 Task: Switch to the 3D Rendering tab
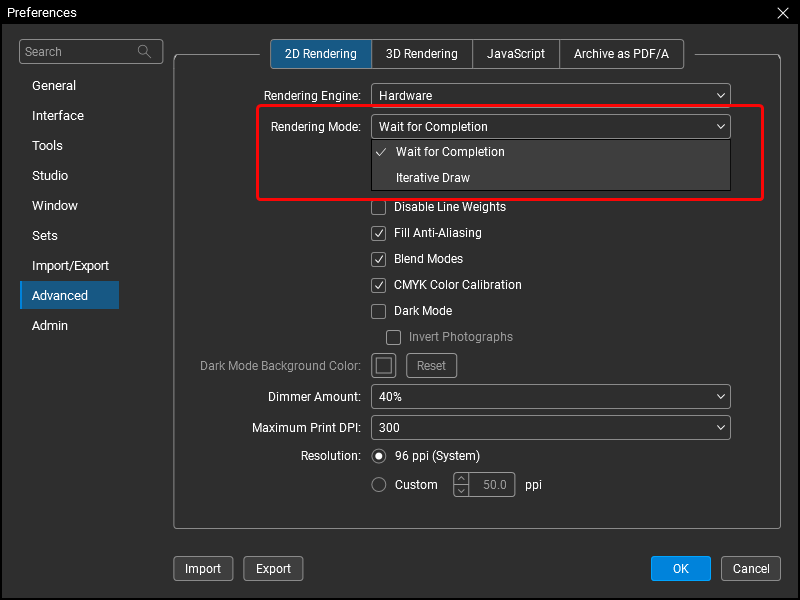pos(422,54)
